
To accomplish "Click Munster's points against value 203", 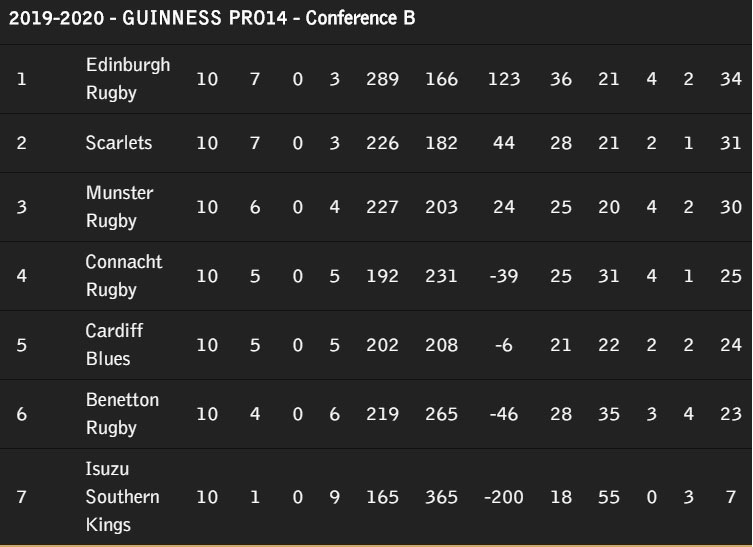I will 441,207.
